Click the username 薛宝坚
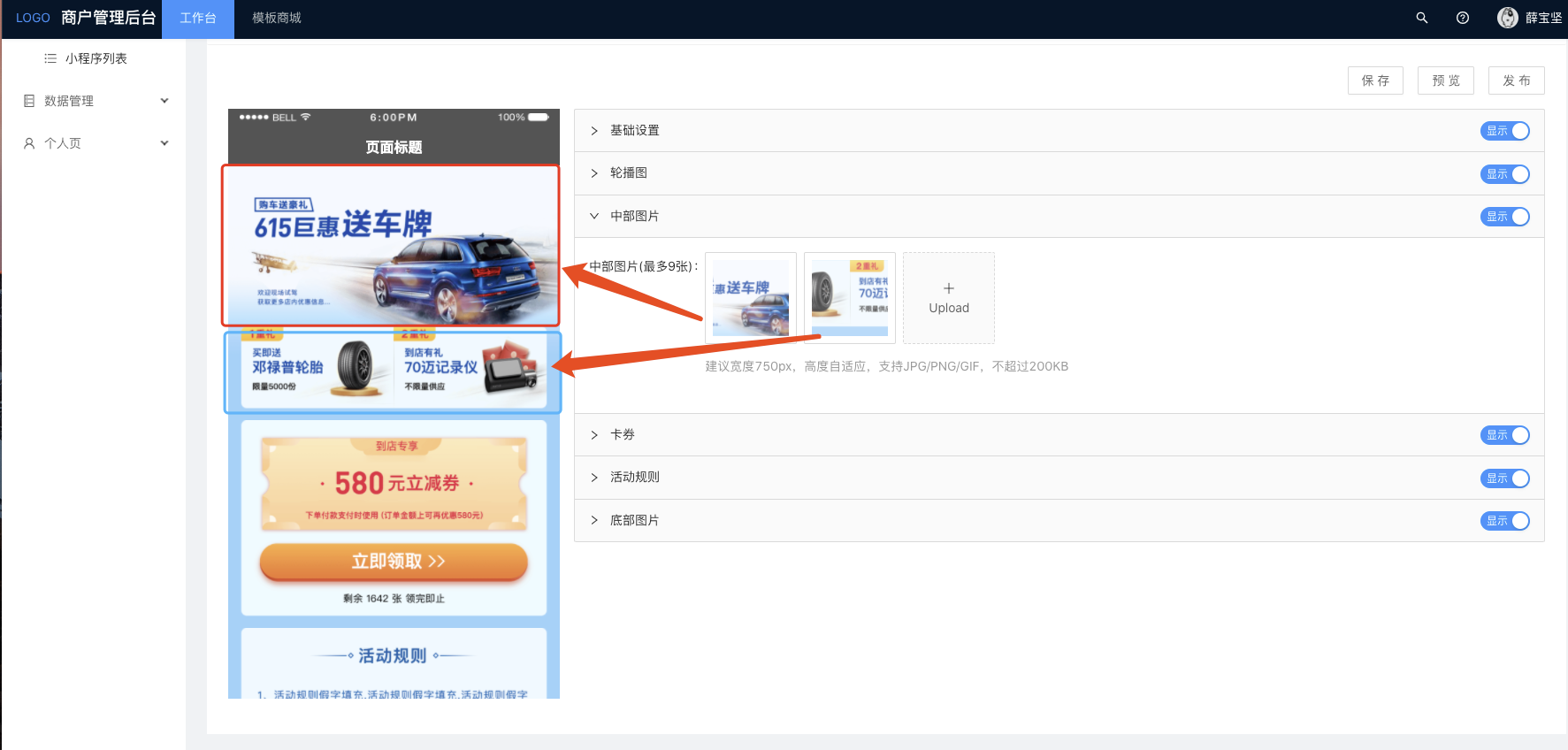 coord(1543,18)
